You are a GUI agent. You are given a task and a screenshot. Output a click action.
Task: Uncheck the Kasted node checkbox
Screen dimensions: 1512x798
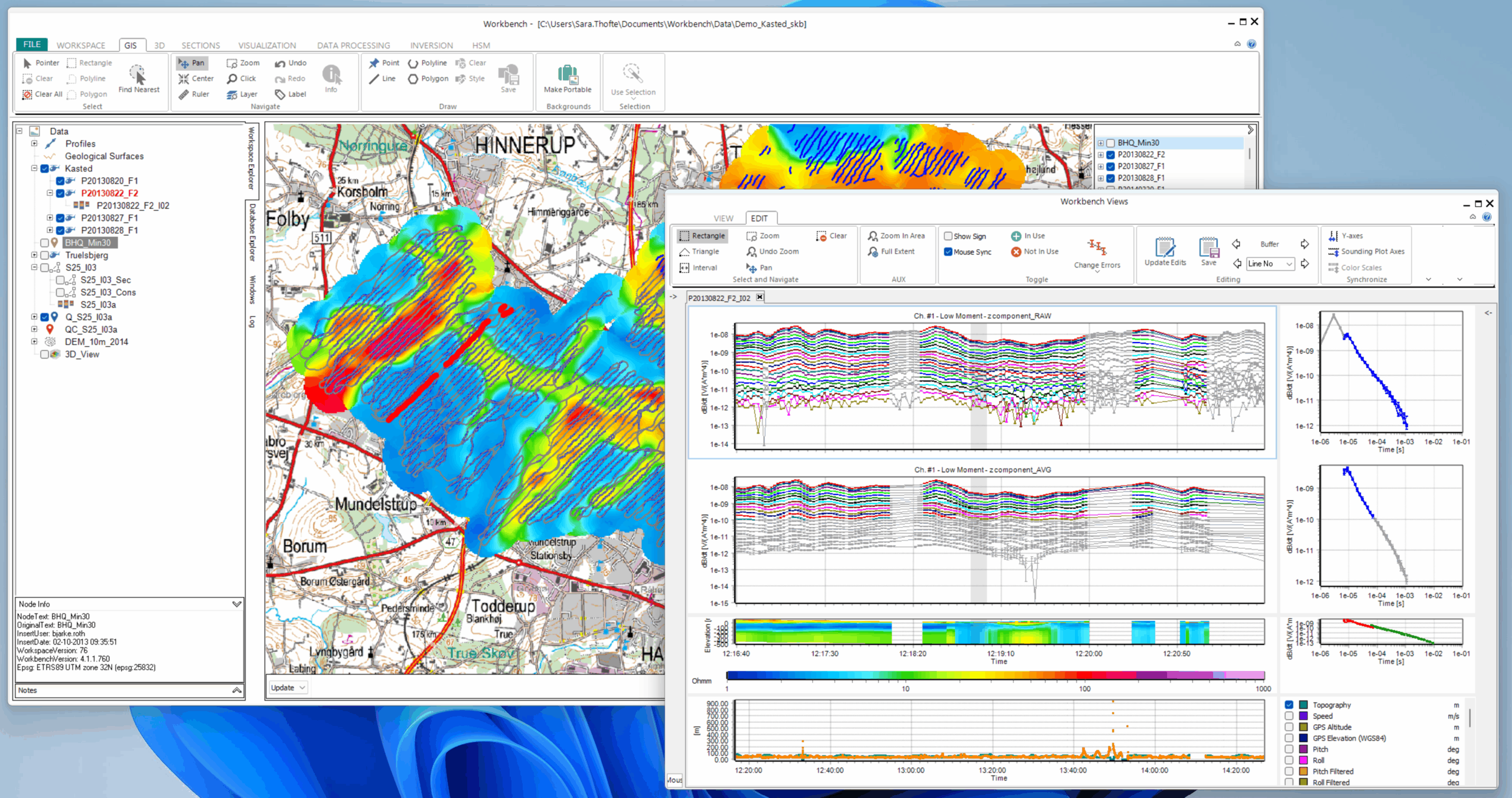tap(45, 168)
